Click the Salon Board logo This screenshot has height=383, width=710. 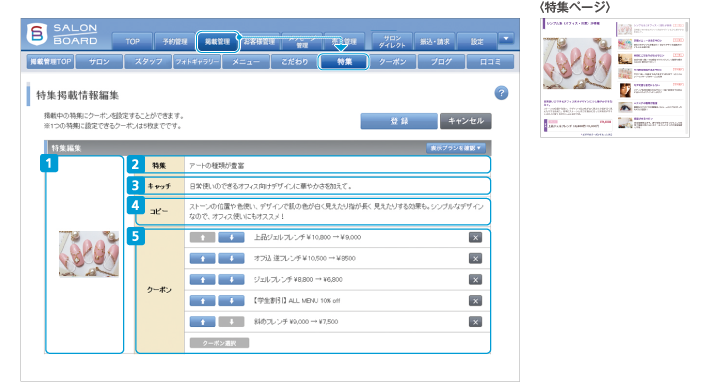pos(62,34)
